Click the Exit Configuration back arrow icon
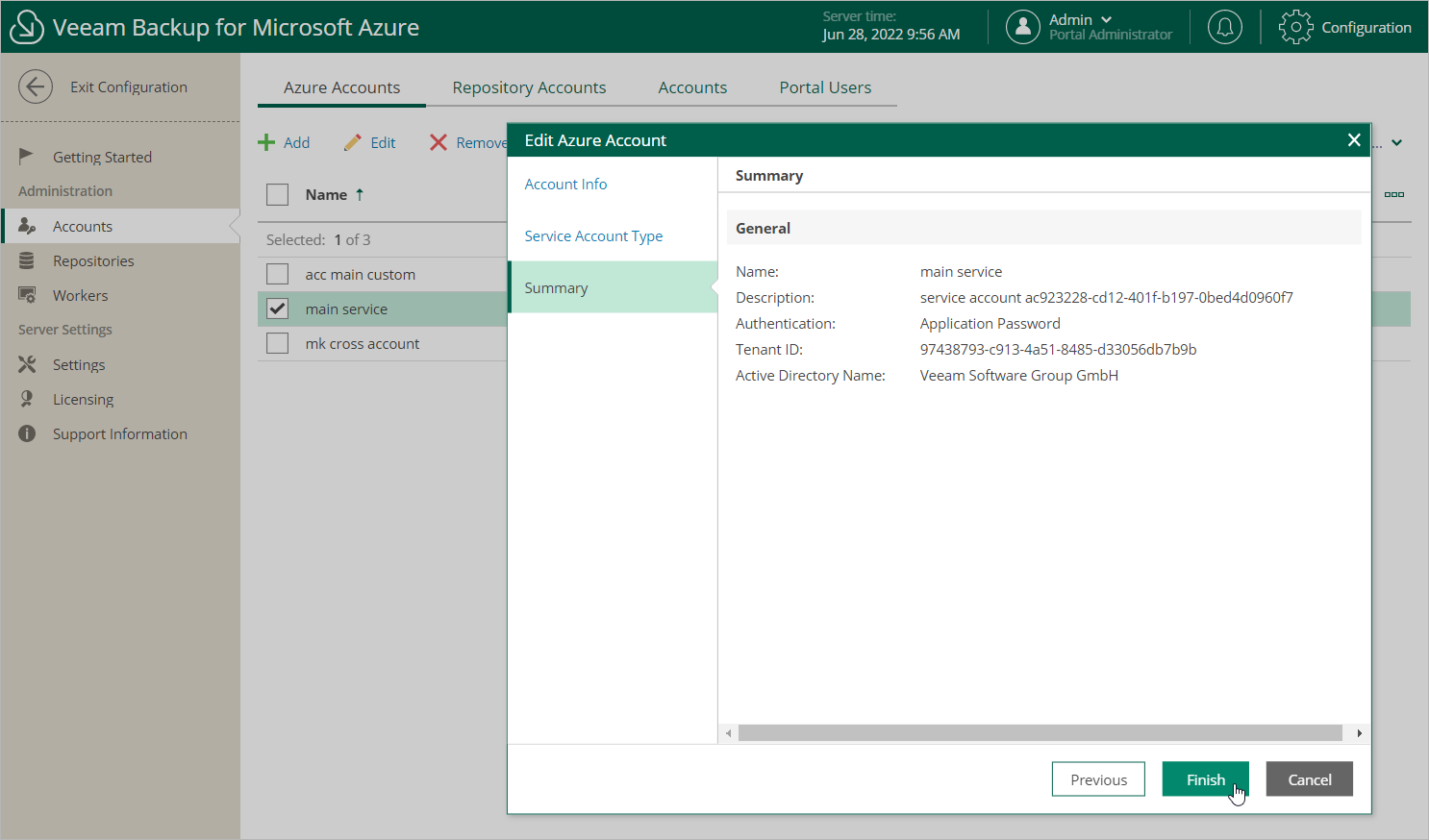 click(36, 86)
